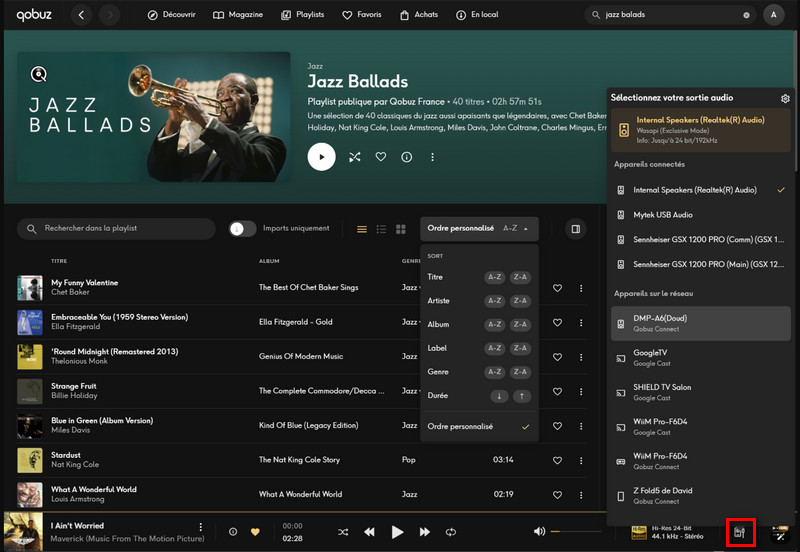The width and height of the screenshot is (800, 552).
Task: Open options for My Funny Valentine
Action: click(x=581, y=288)
